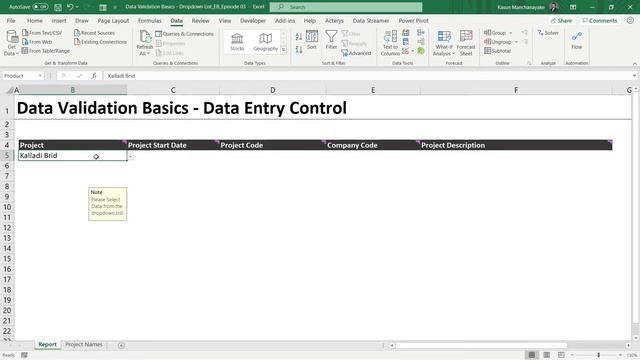Click the Subtotal button
Viewport: 640px width, 360px height.
click(497, 51)
